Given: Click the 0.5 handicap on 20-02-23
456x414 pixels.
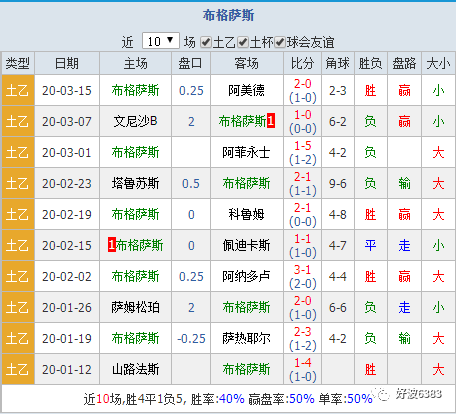Looking at the screenshot, I should (191, 184).
